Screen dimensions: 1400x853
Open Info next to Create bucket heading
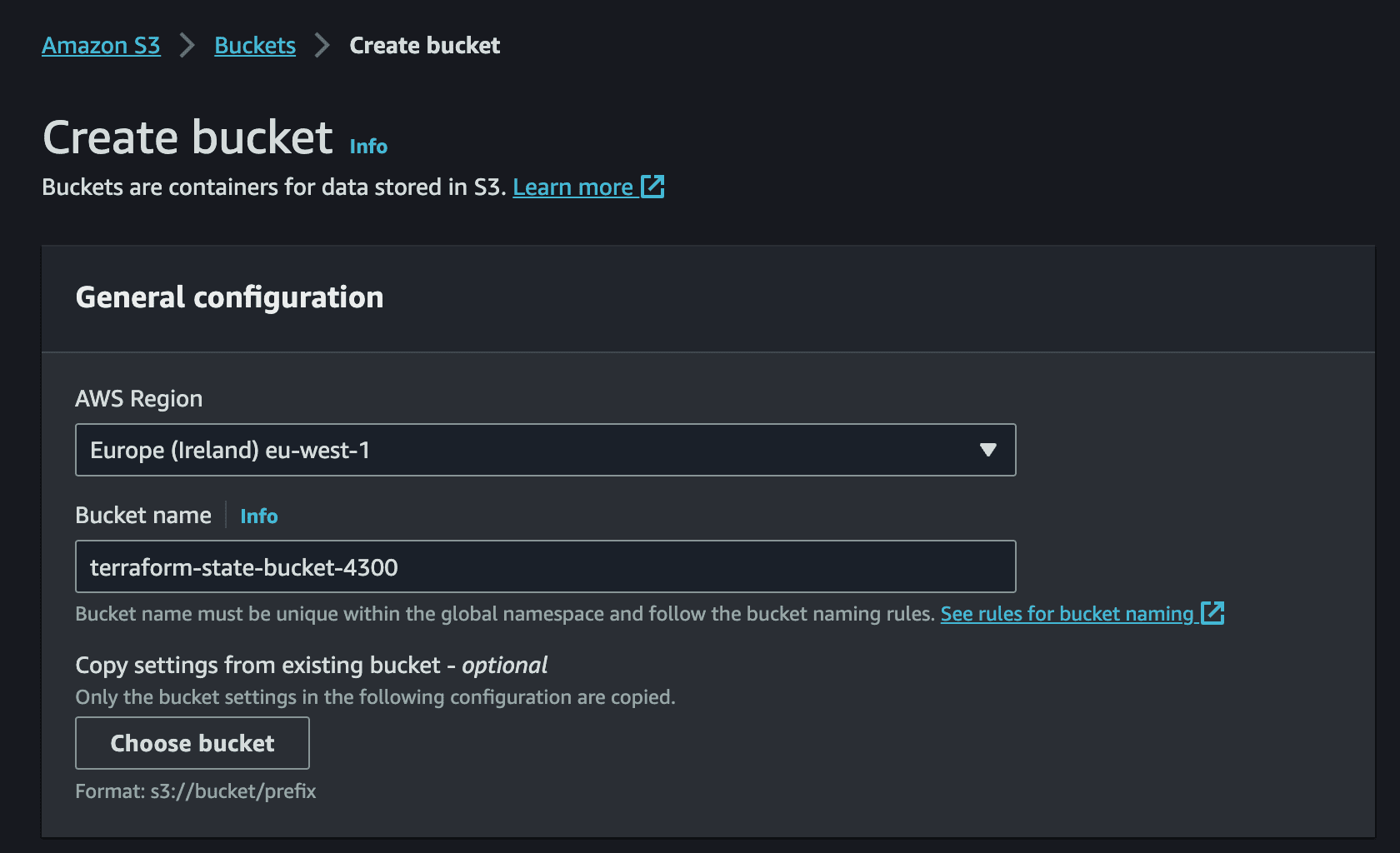[368, 146]
